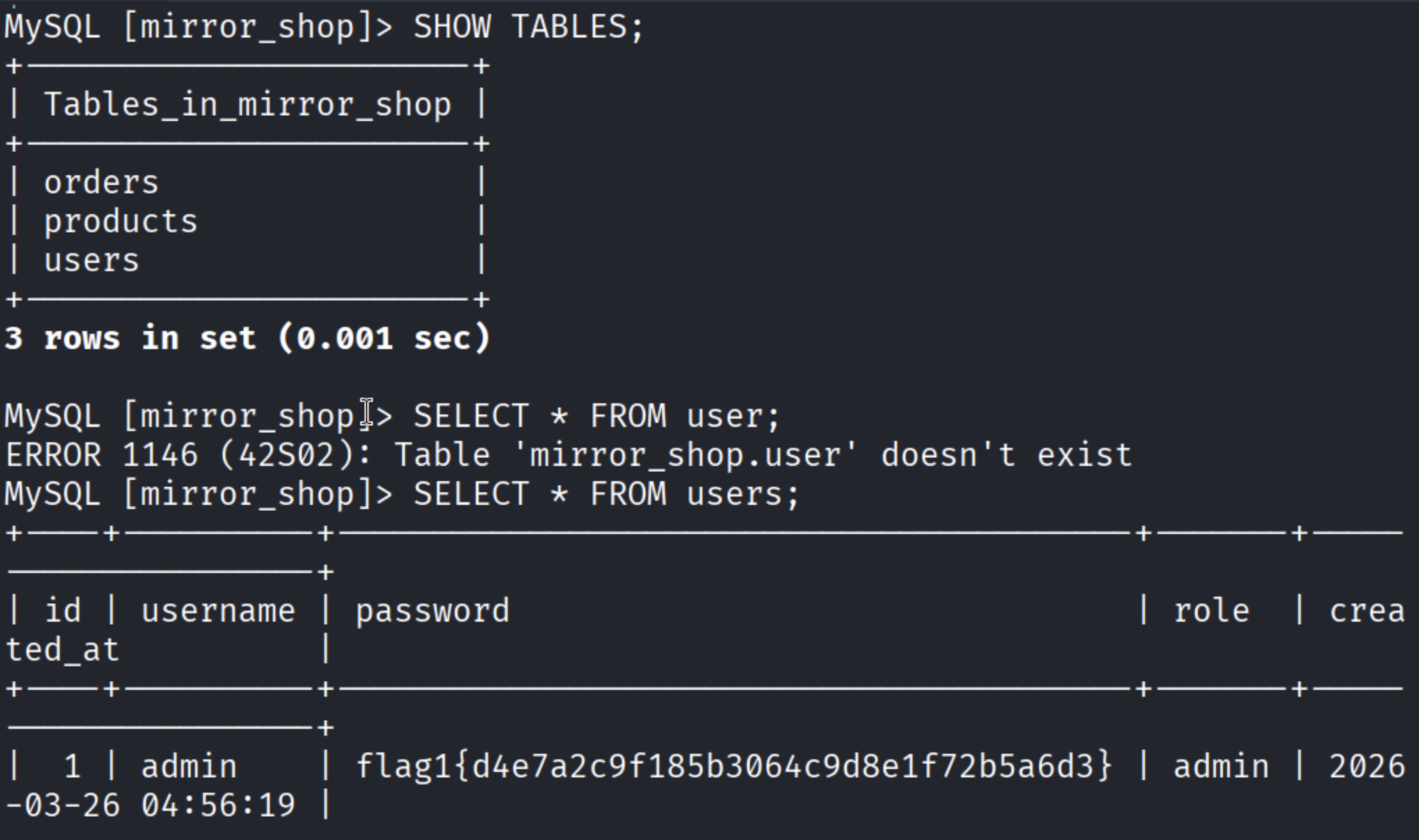Screen dimensions: 1419x840
Task: Select the users table name in list
Action: click(x=92, y=261)
